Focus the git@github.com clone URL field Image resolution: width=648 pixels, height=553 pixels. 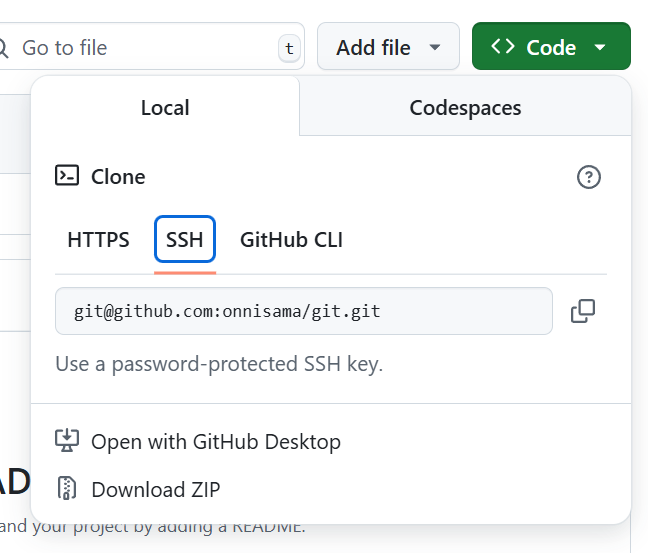pyautogui.click(x=304, y=311)
